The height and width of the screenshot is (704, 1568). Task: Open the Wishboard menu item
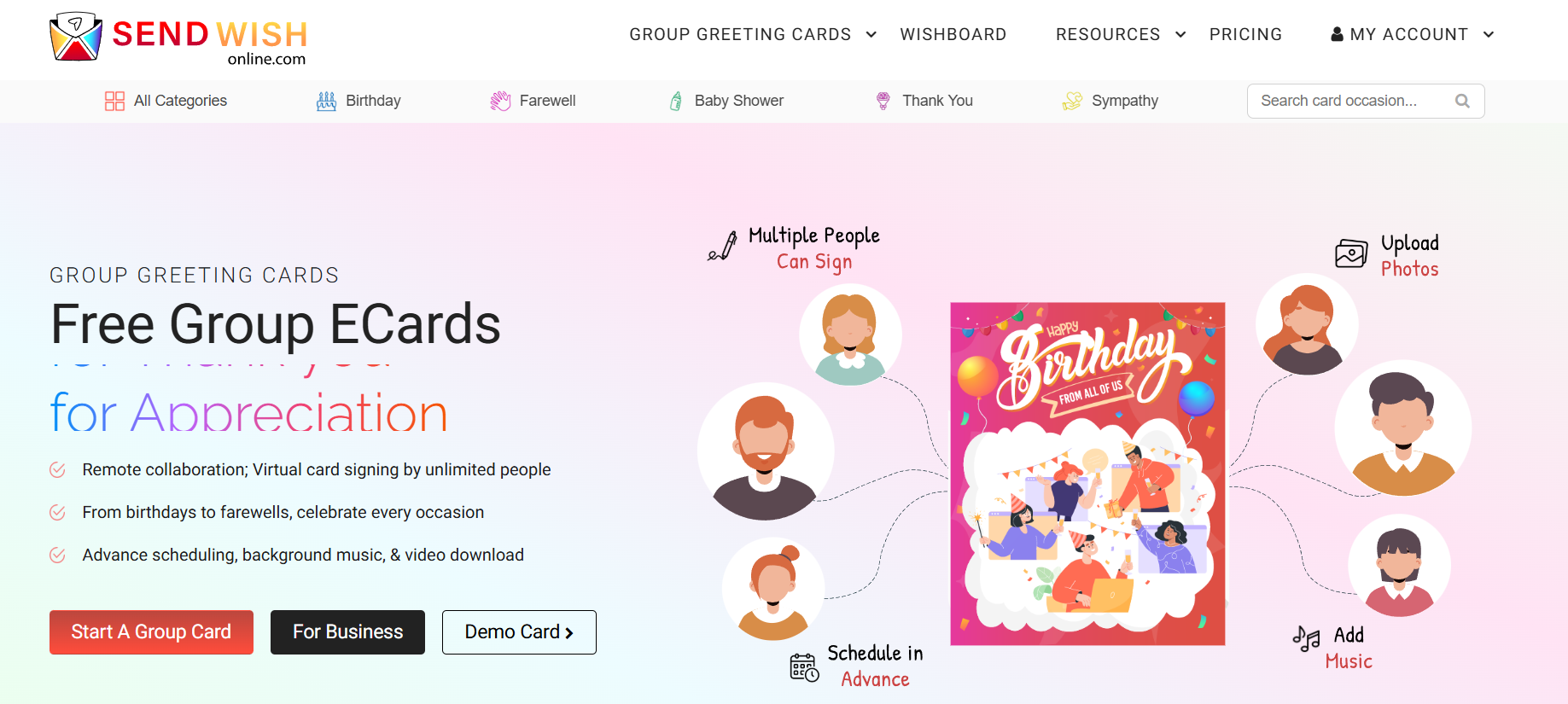coord(953,34)
